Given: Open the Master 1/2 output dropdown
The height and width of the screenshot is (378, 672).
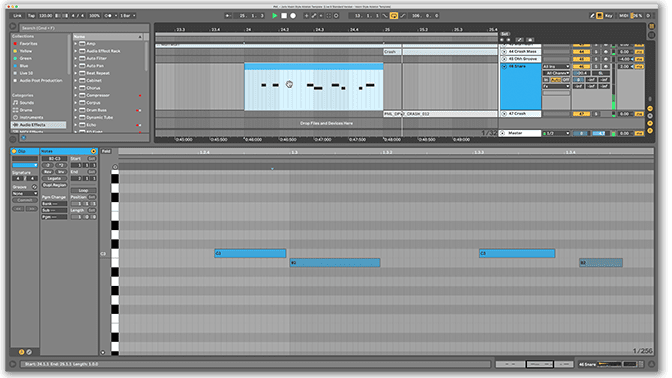Looking at the screenshot, I should click(556, 133).
